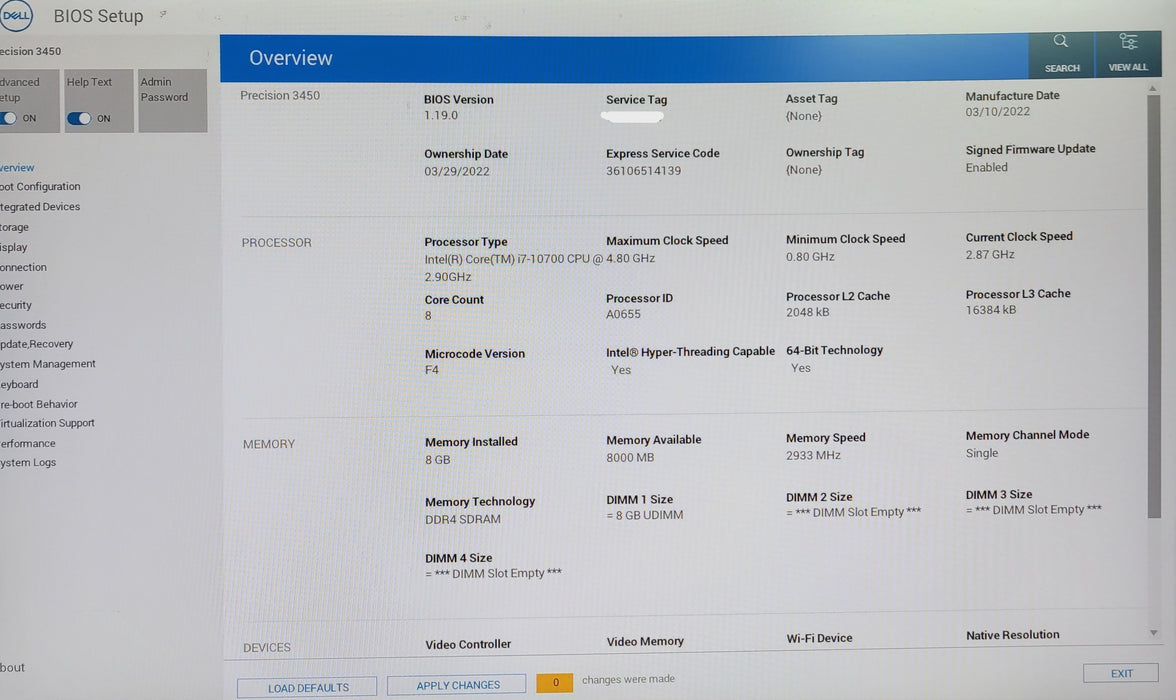Click Maximum Clock Speed 4.80 GHz
The width and height of the screenshot is (1176, 700).
click(x=630, y=258)
